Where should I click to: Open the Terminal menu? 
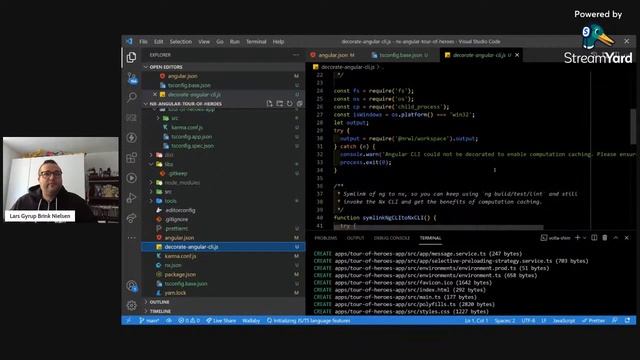(256, 42)
